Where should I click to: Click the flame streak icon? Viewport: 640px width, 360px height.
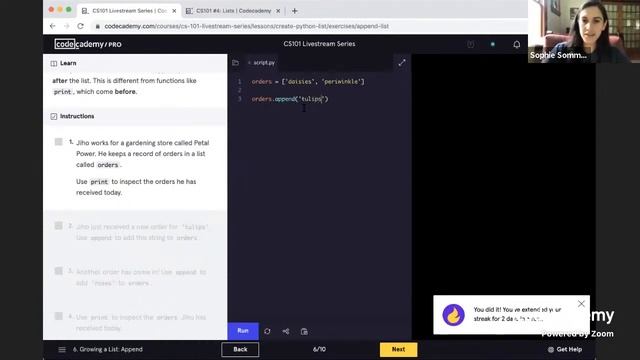453,315
